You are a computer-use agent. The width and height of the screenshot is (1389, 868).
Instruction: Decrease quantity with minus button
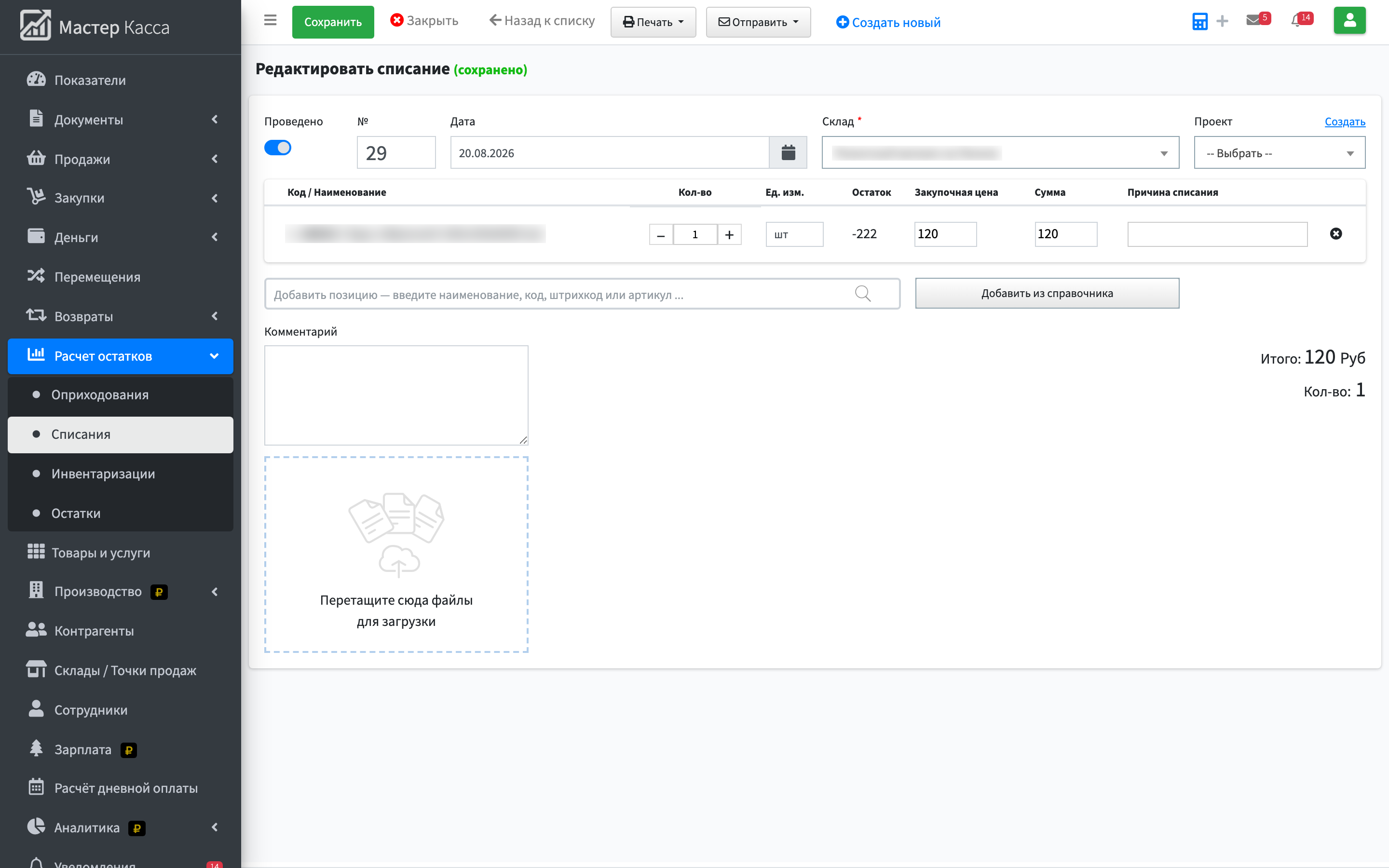pos(661,235)
